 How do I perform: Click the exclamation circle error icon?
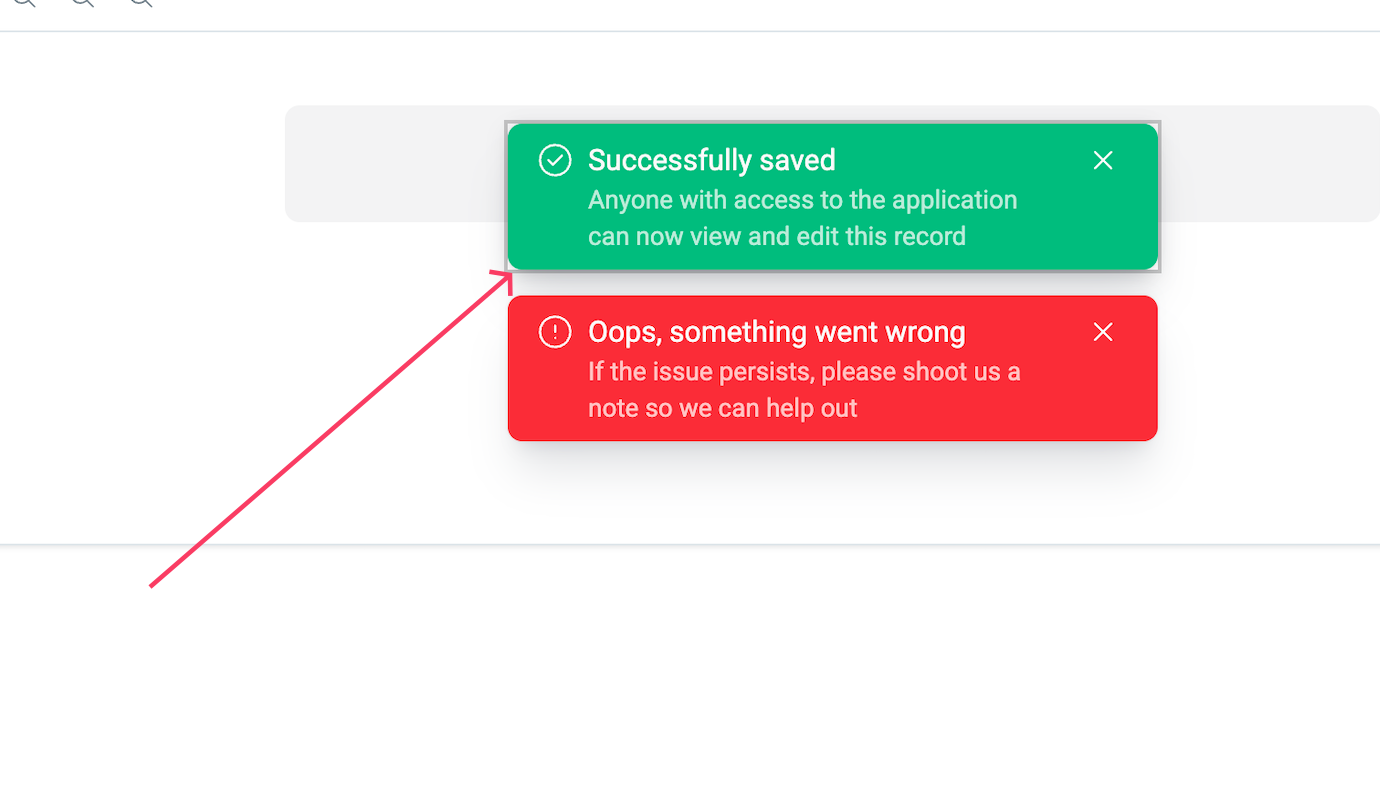[x=555, y=332]
